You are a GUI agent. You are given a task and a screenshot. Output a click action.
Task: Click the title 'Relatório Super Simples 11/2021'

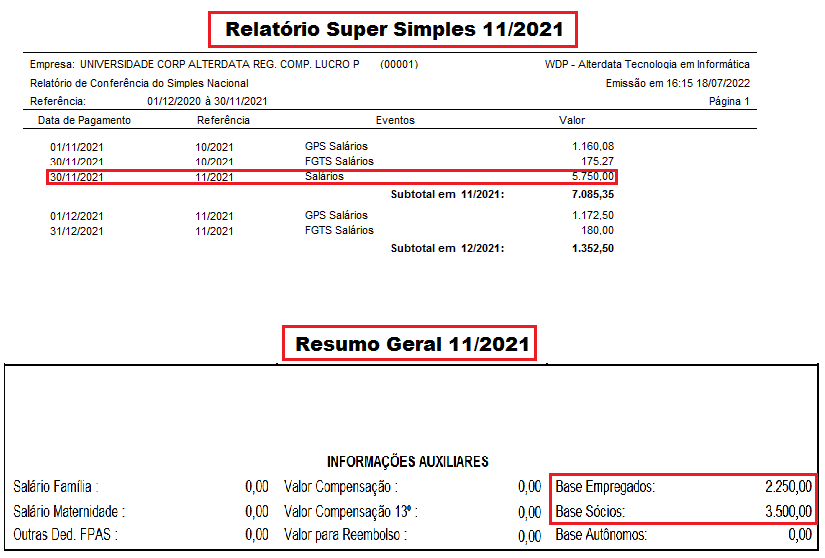coord(394,29)
